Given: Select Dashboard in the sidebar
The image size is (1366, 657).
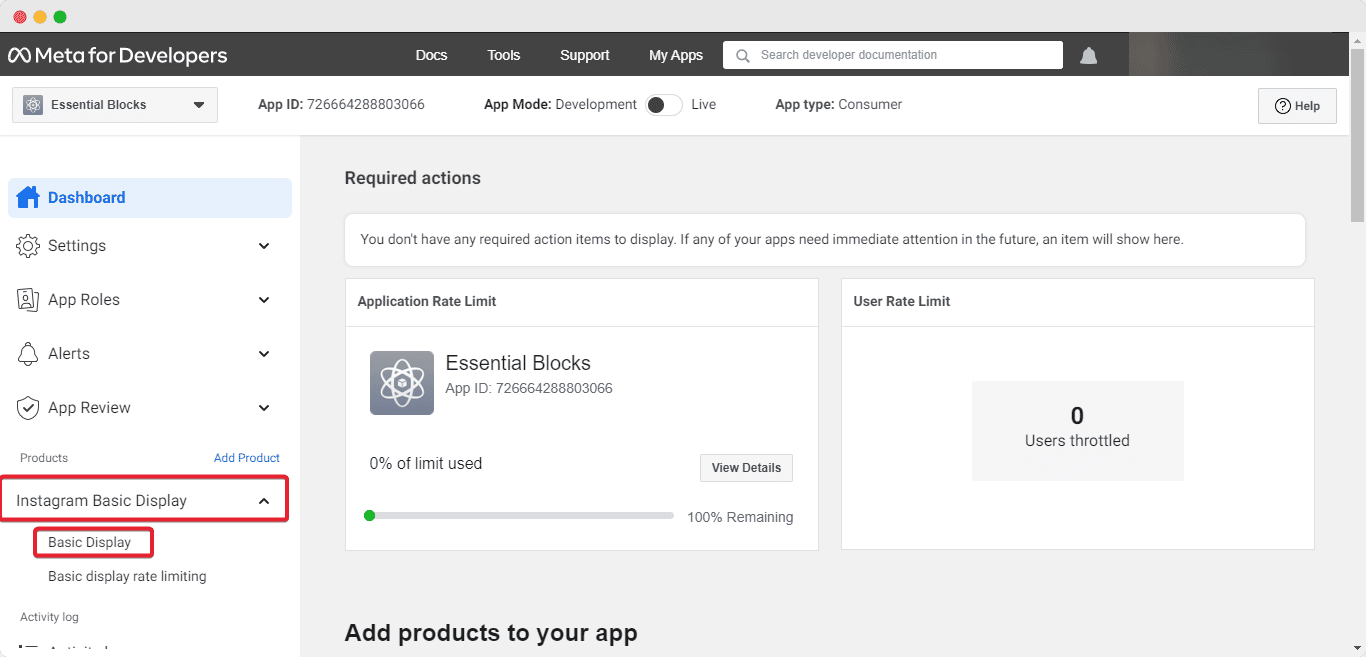Looking at the screenshot, I should click(x=150, y=198).
